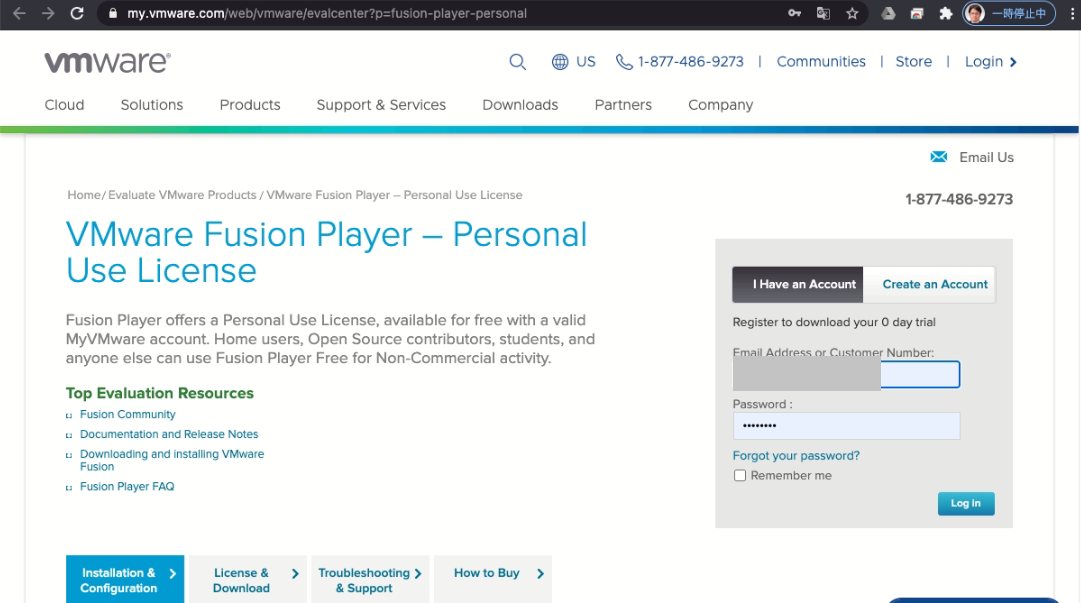Reload the page with browser refresh icon
1081x603 pixels.
pyautogui.click(x=77, y=13)
